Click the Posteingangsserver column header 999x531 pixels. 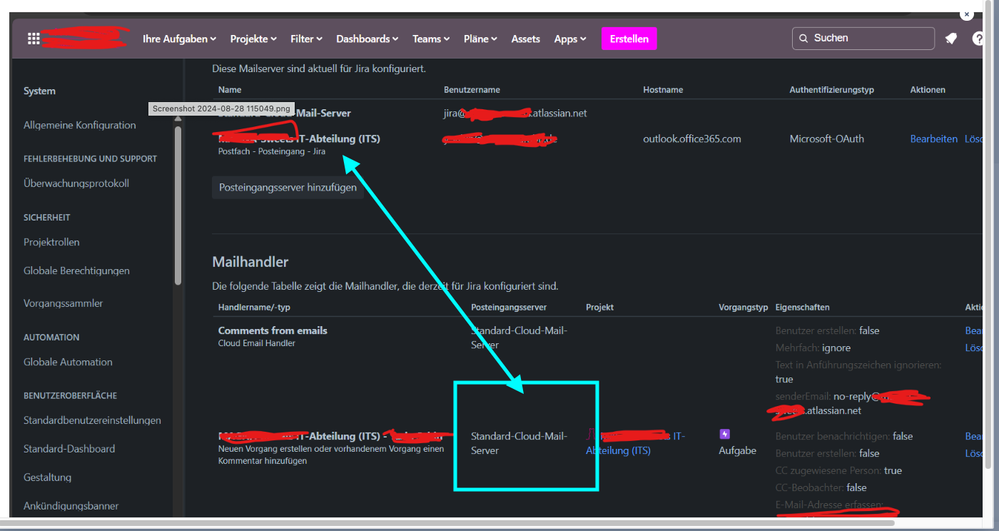(x=509, y=307)
